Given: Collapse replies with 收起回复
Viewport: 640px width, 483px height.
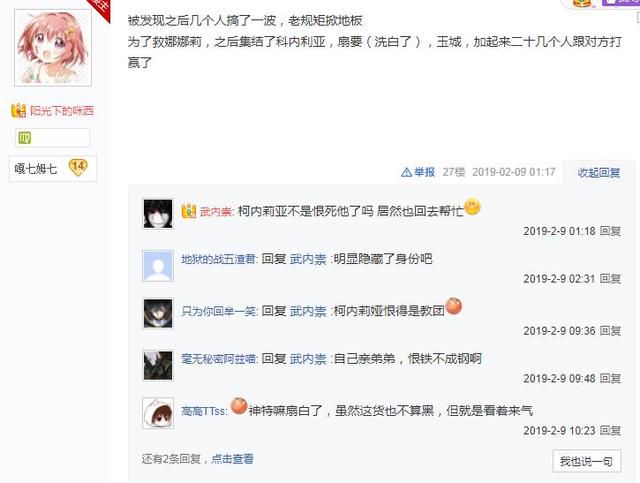Looking at the screenshot, I should (599, 172).
